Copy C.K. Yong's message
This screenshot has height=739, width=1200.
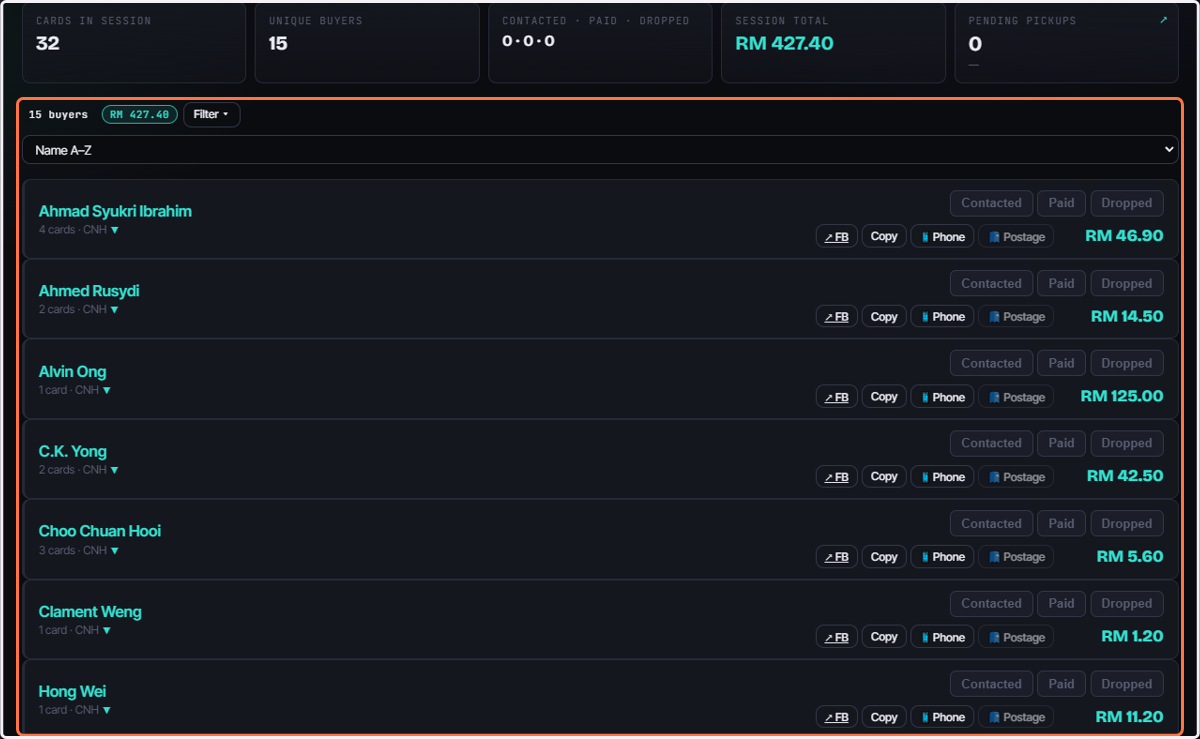coord(884,477)
